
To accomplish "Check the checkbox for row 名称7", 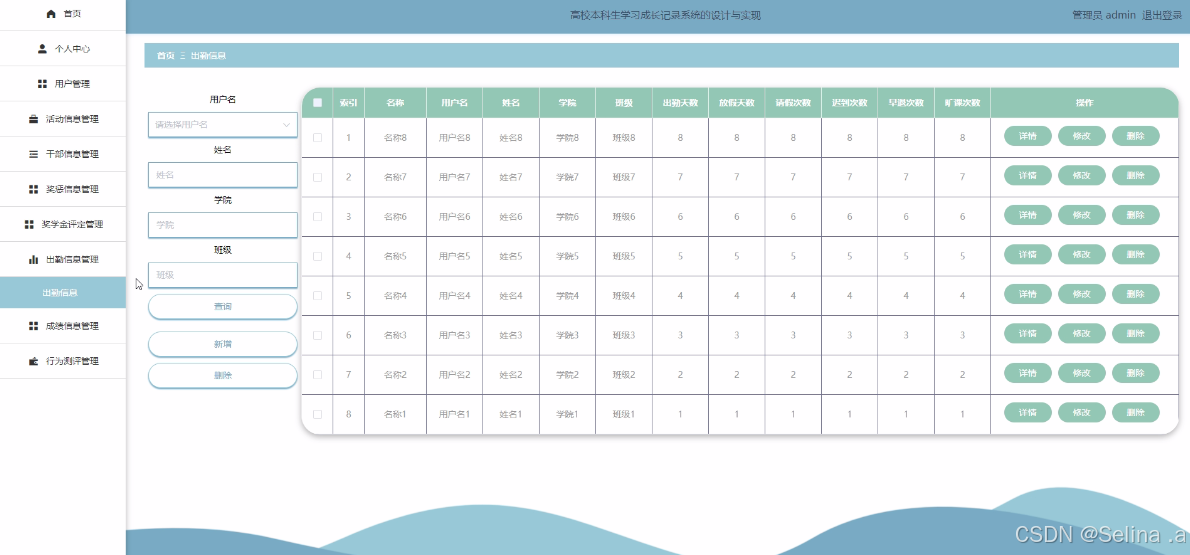I will click(x=317, y=177).
